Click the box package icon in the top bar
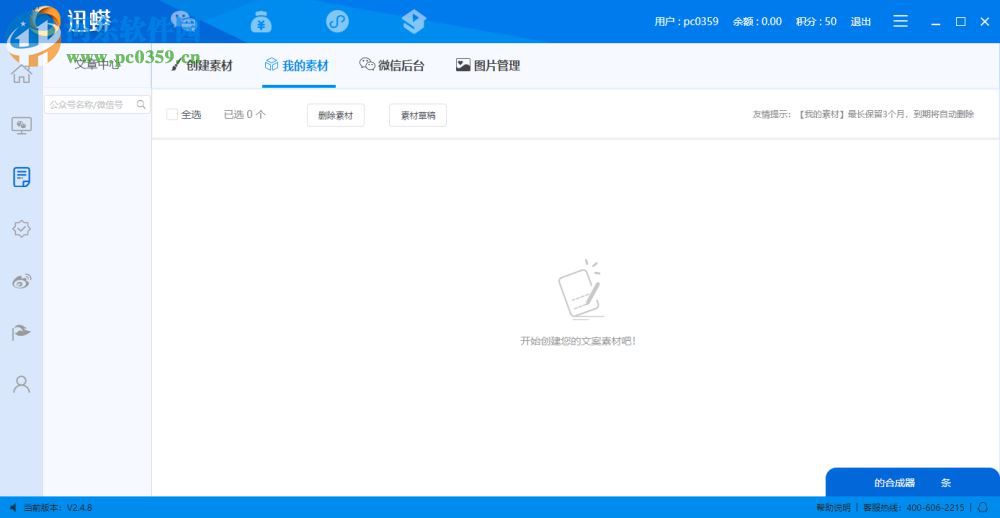The height and width of the screenshot is (518, 1000). [414, 22]
